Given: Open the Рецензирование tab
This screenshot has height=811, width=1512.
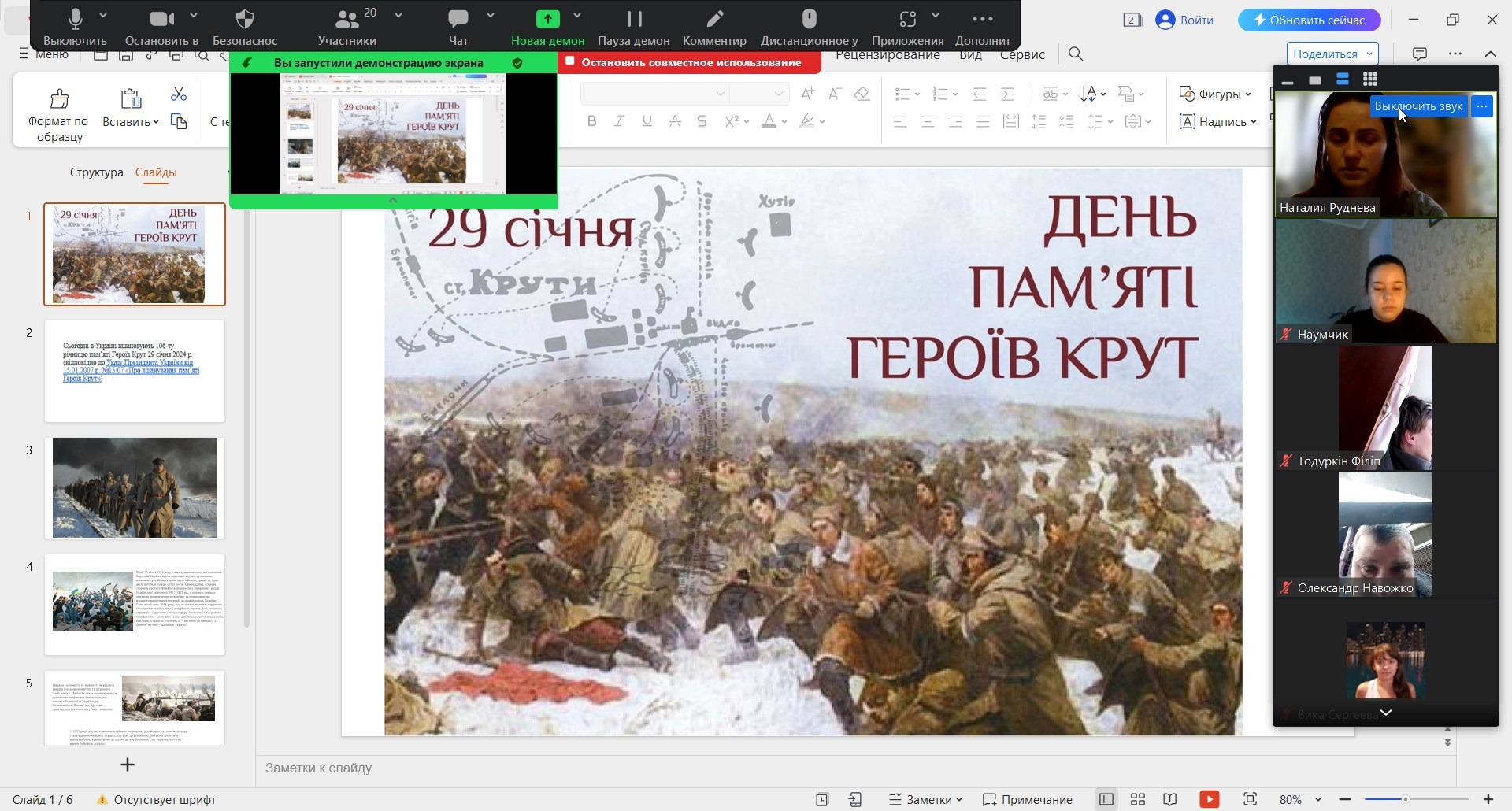Looking at the screenshot, I should (x=888, y=54).
